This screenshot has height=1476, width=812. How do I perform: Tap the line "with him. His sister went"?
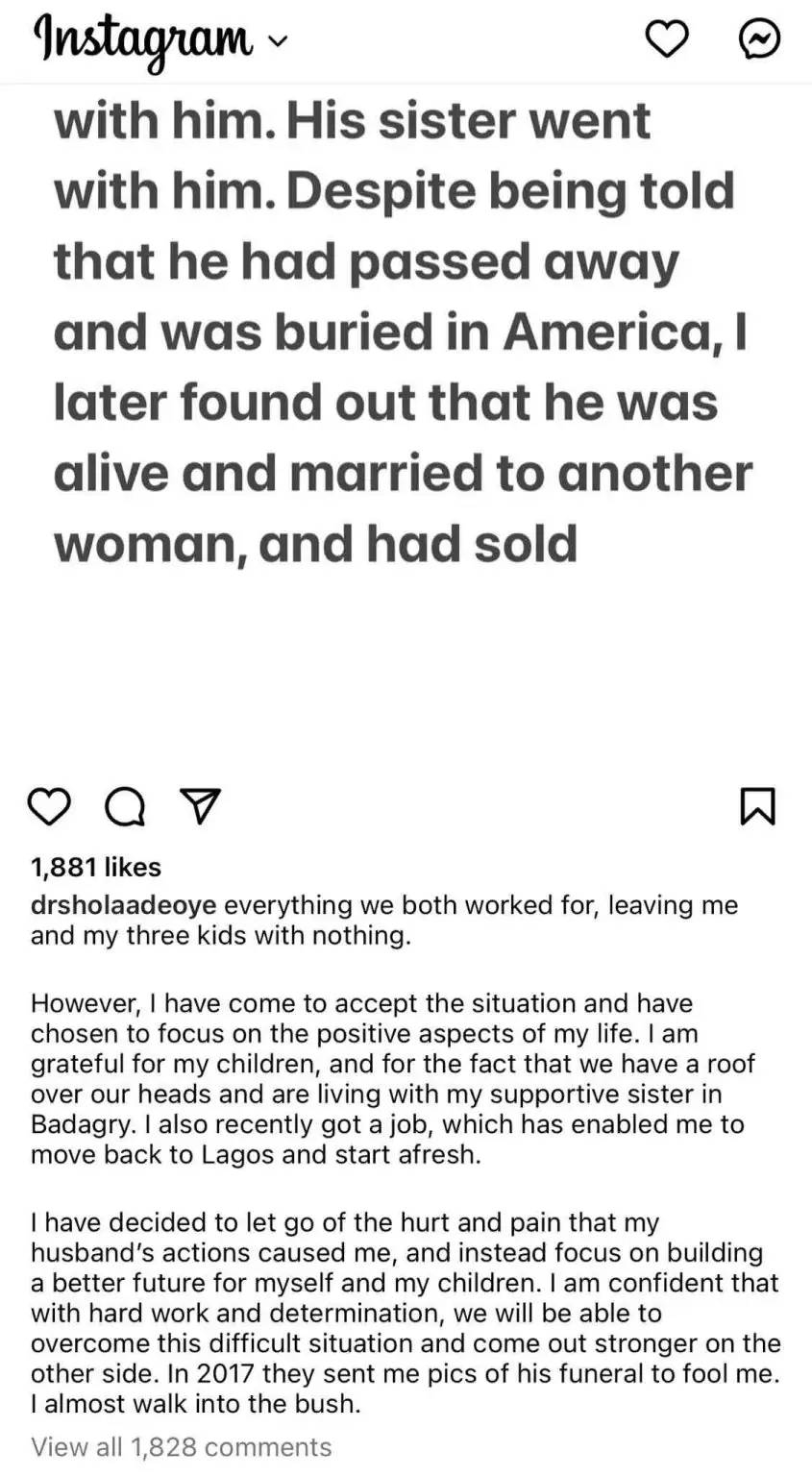click(x=352, y=121)
